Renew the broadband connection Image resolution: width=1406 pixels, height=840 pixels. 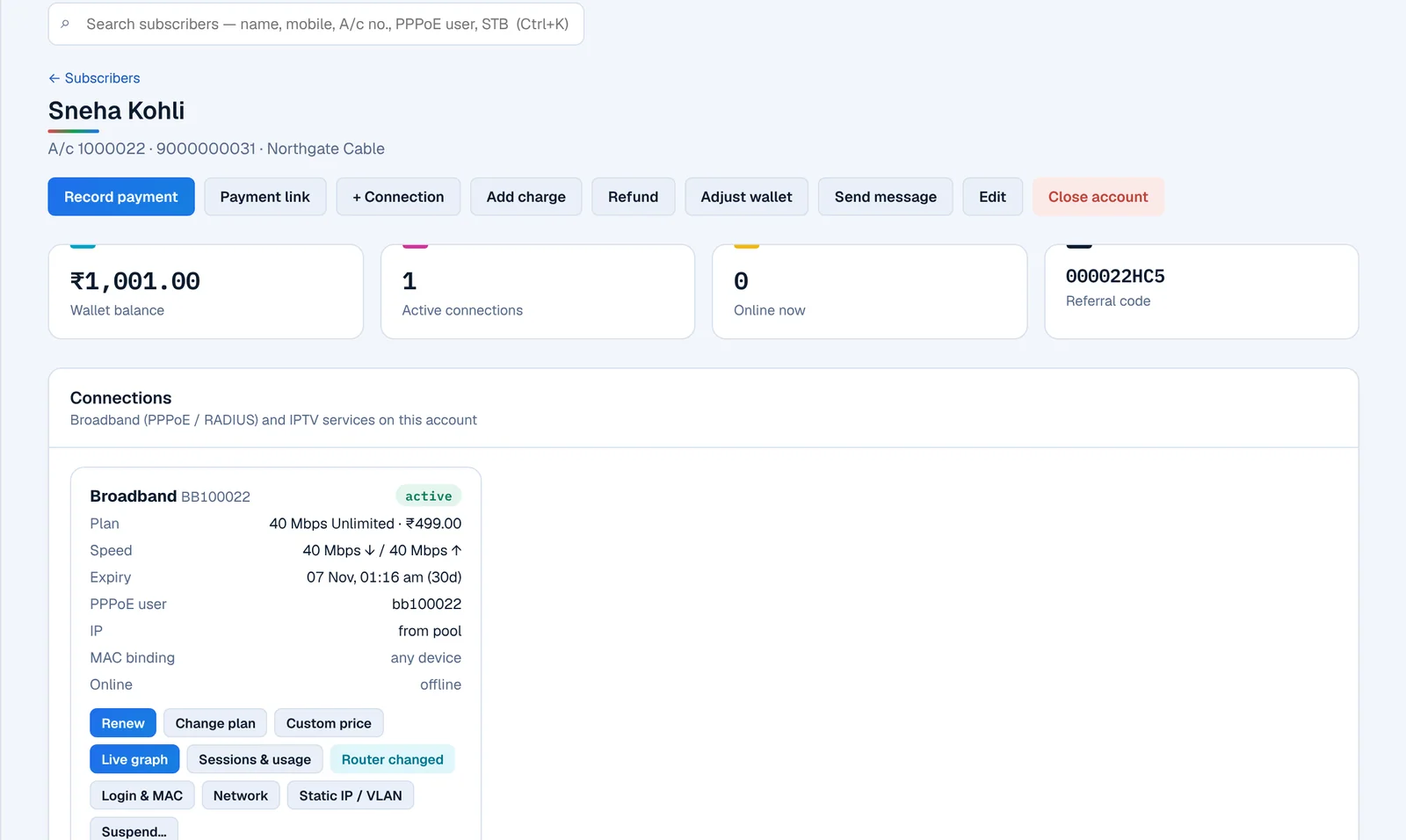(x=123, y=723)
